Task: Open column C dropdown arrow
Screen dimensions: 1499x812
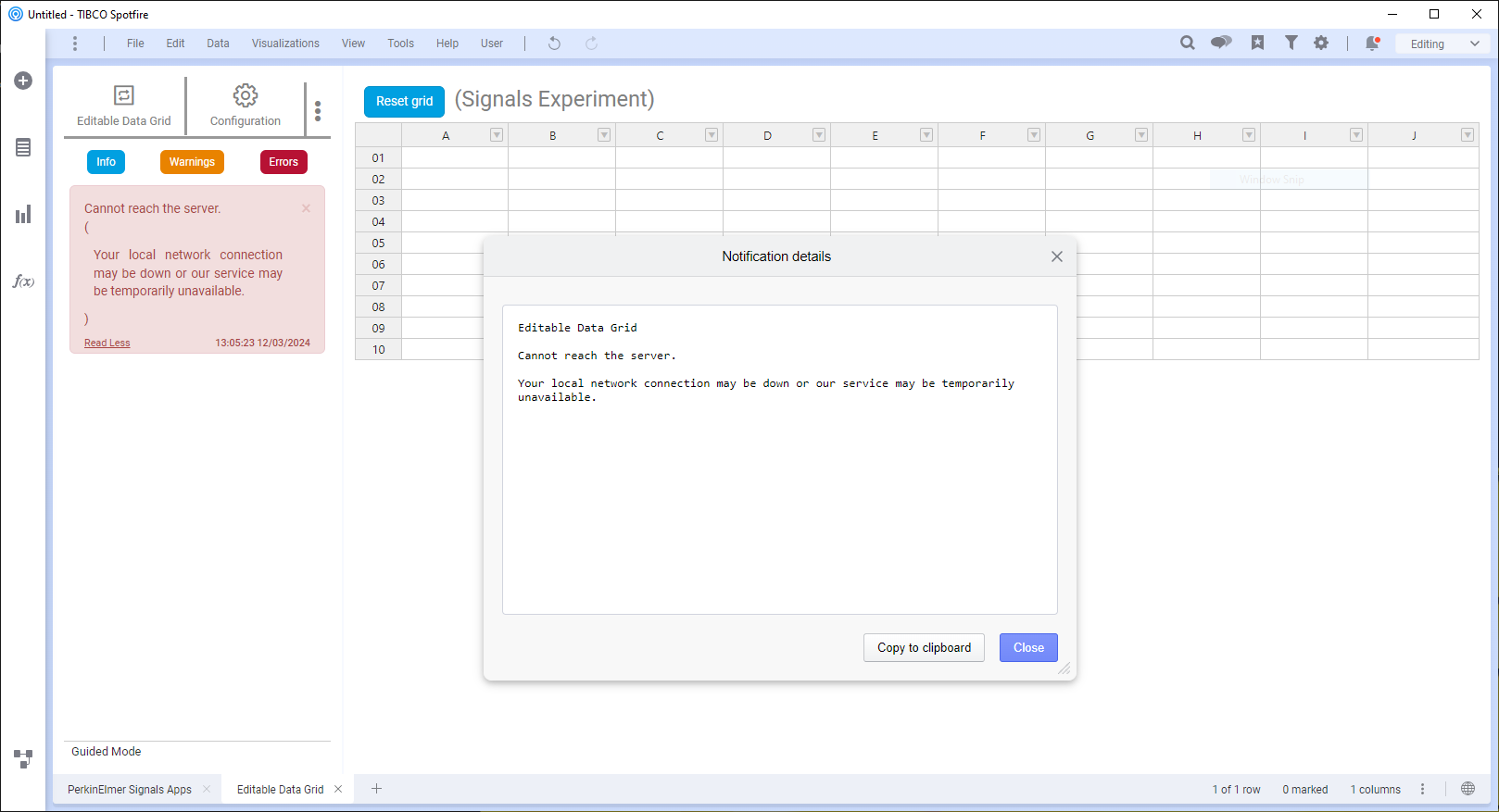Action: [x=712, y=135]
